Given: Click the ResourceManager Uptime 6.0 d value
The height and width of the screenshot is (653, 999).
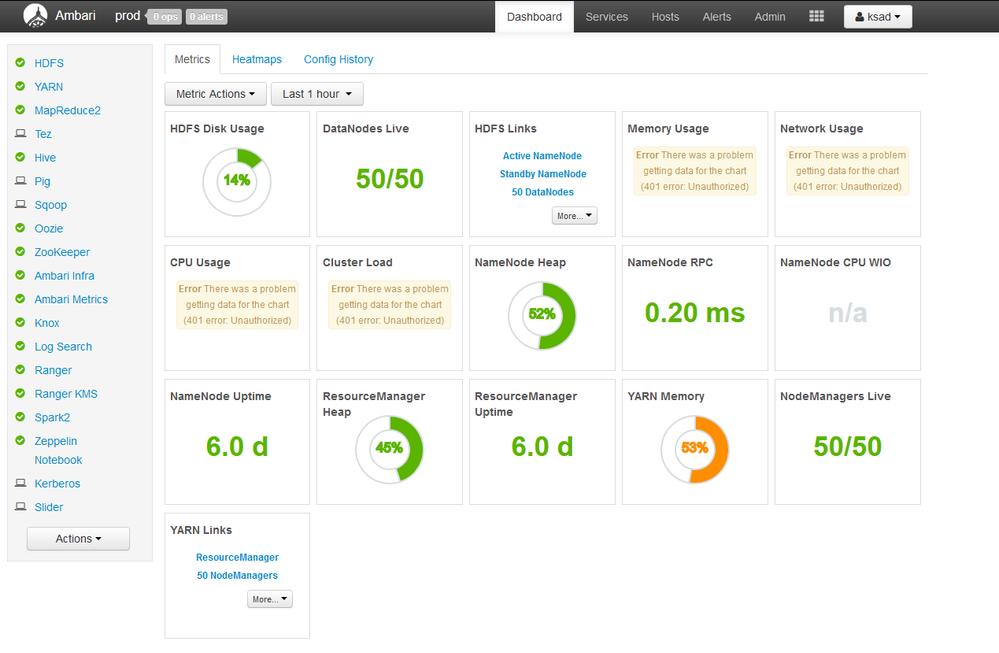Looking at the screenshot, I should coord(542,446).
